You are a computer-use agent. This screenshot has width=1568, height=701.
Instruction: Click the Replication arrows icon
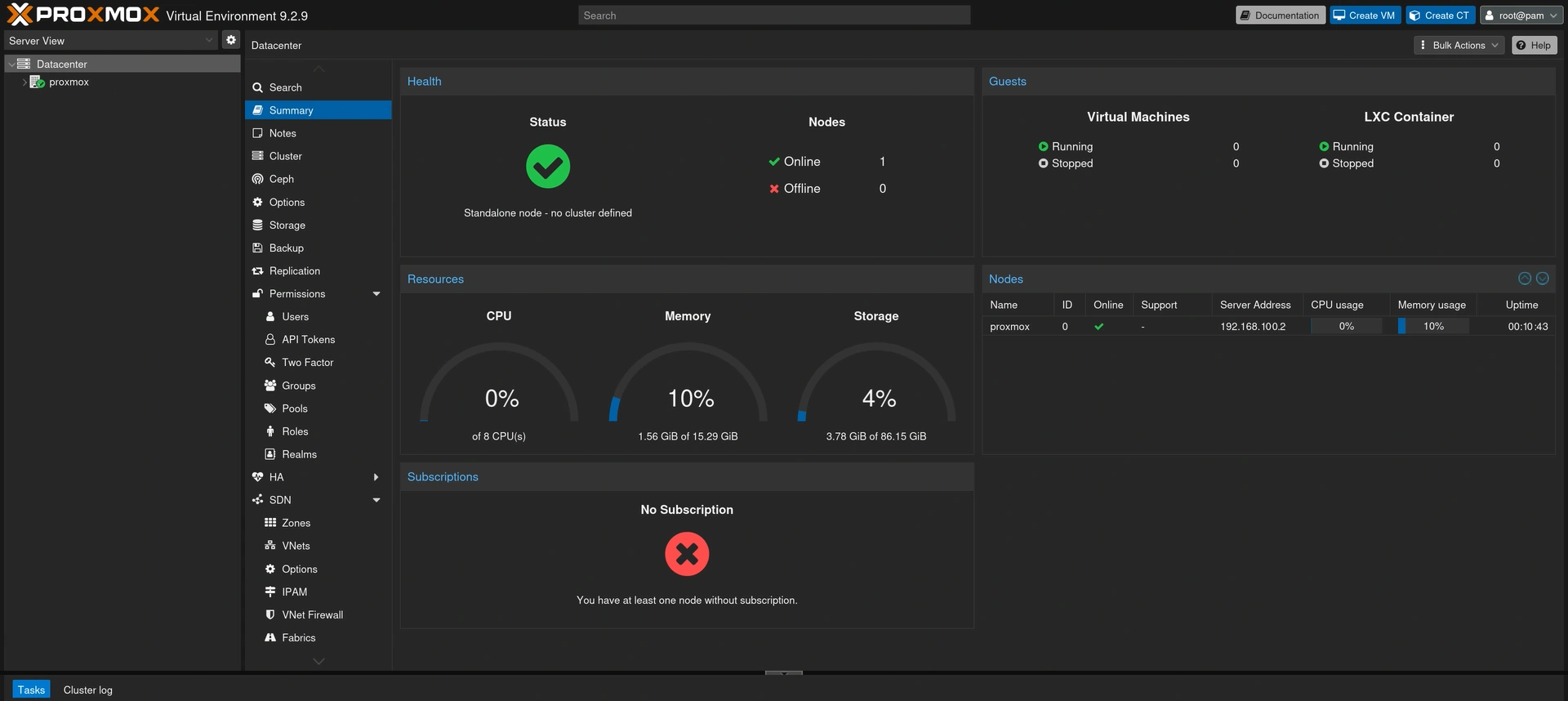click(257, 270)
